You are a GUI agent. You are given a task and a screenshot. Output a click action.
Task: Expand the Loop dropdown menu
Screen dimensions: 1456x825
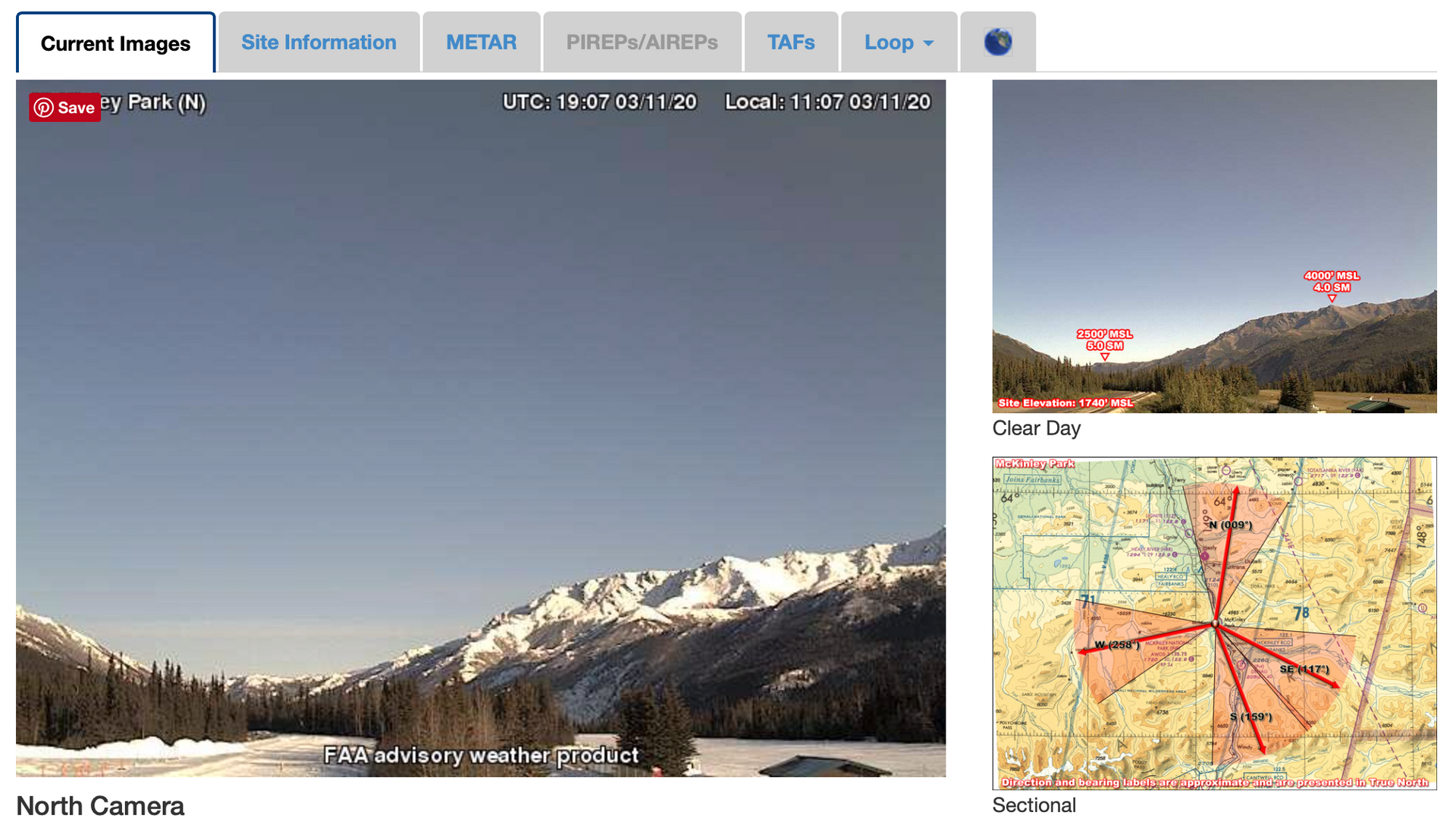899,42
